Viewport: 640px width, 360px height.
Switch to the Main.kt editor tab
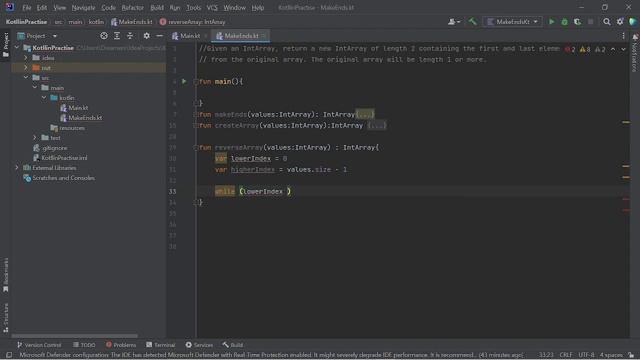(186, 36)
